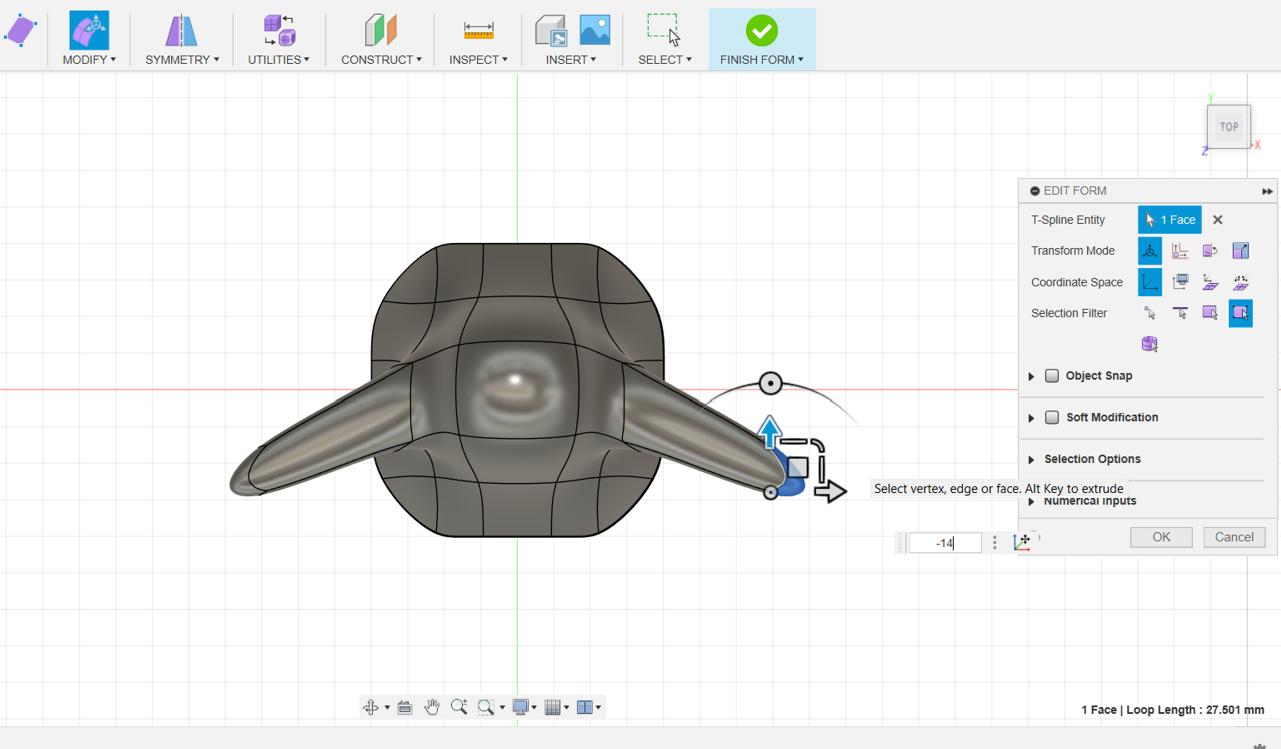
Task: Activate the Zoom magnifier tool
Action: (x=459, y=707)
